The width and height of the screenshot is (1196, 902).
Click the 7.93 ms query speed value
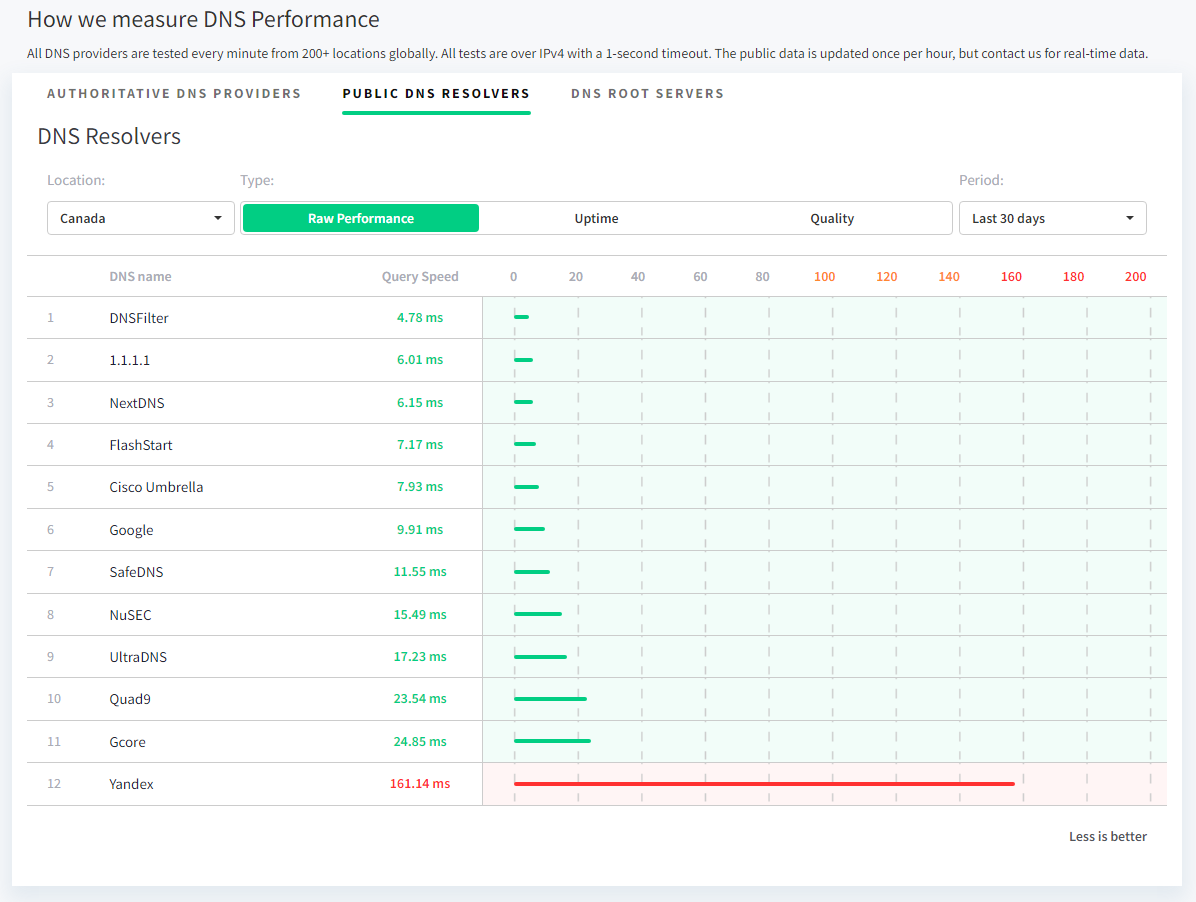click(x=420, y=486)
